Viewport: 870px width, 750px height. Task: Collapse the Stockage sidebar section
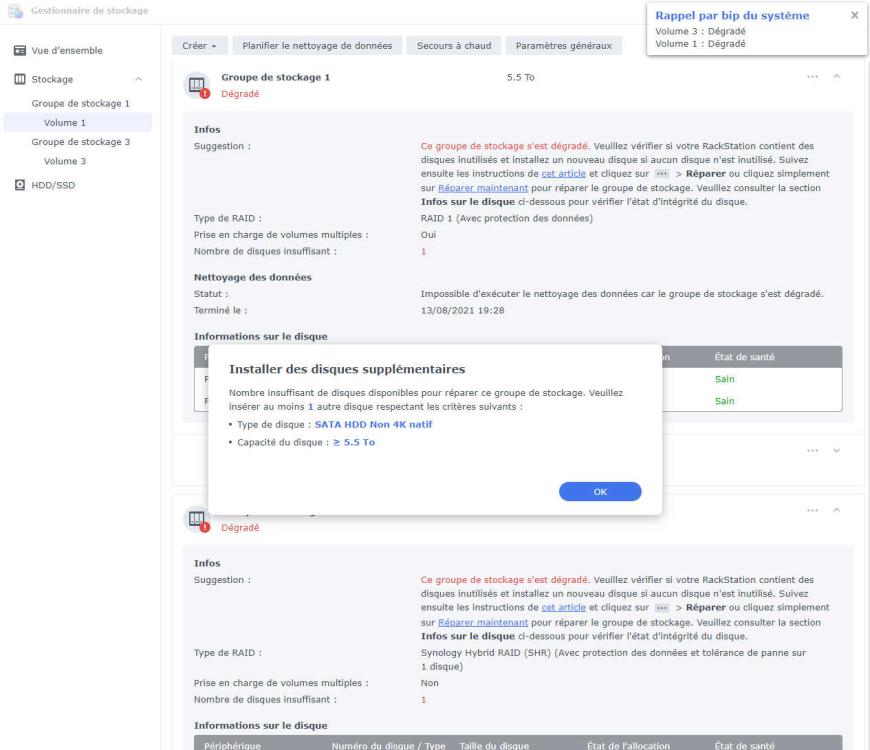pos(139,79)
